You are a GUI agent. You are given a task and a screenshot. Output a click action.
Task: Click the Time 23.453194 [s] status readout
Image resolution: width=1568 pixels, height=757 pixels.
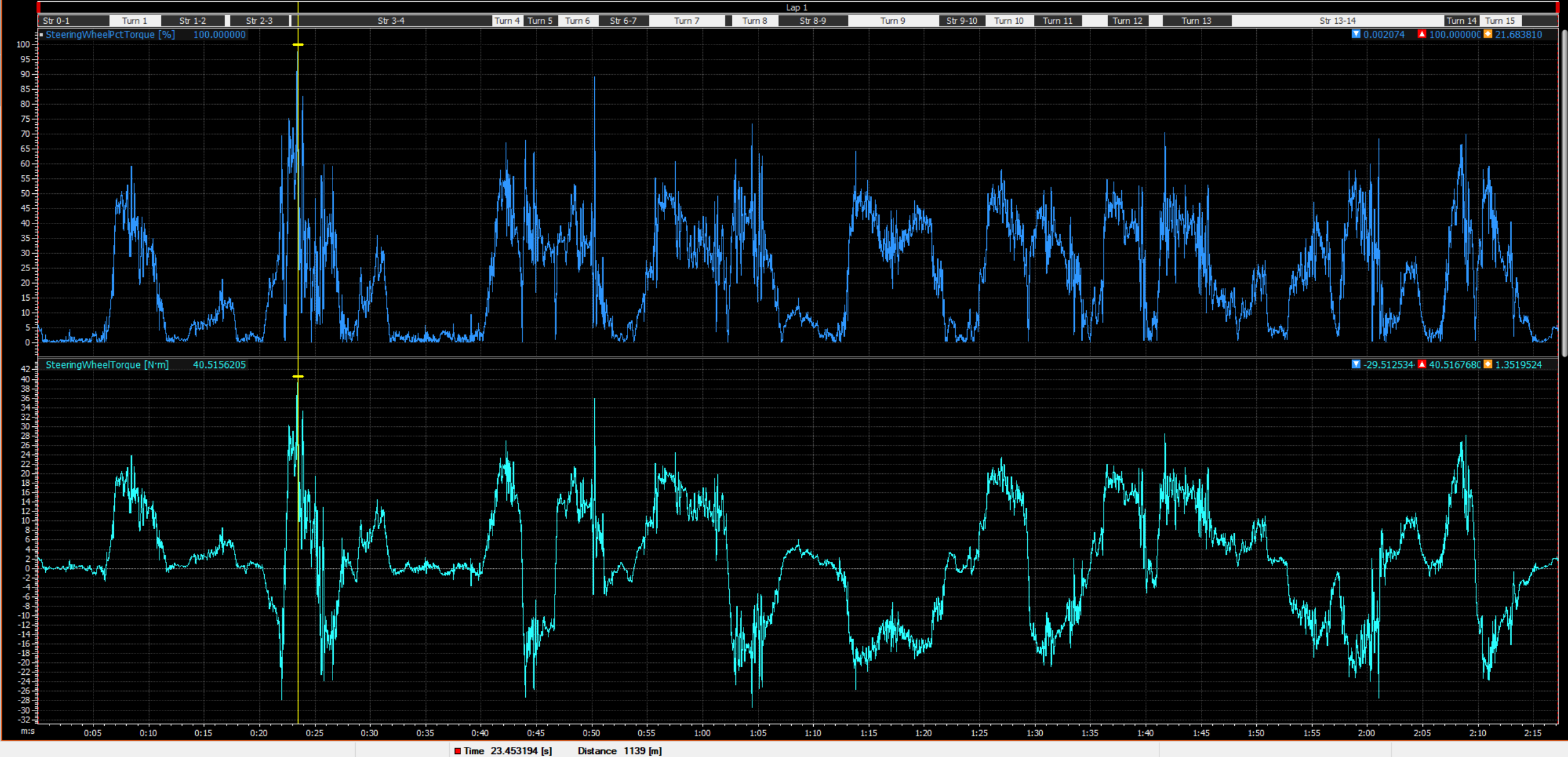pyautogui.click(x=508, y=751)
